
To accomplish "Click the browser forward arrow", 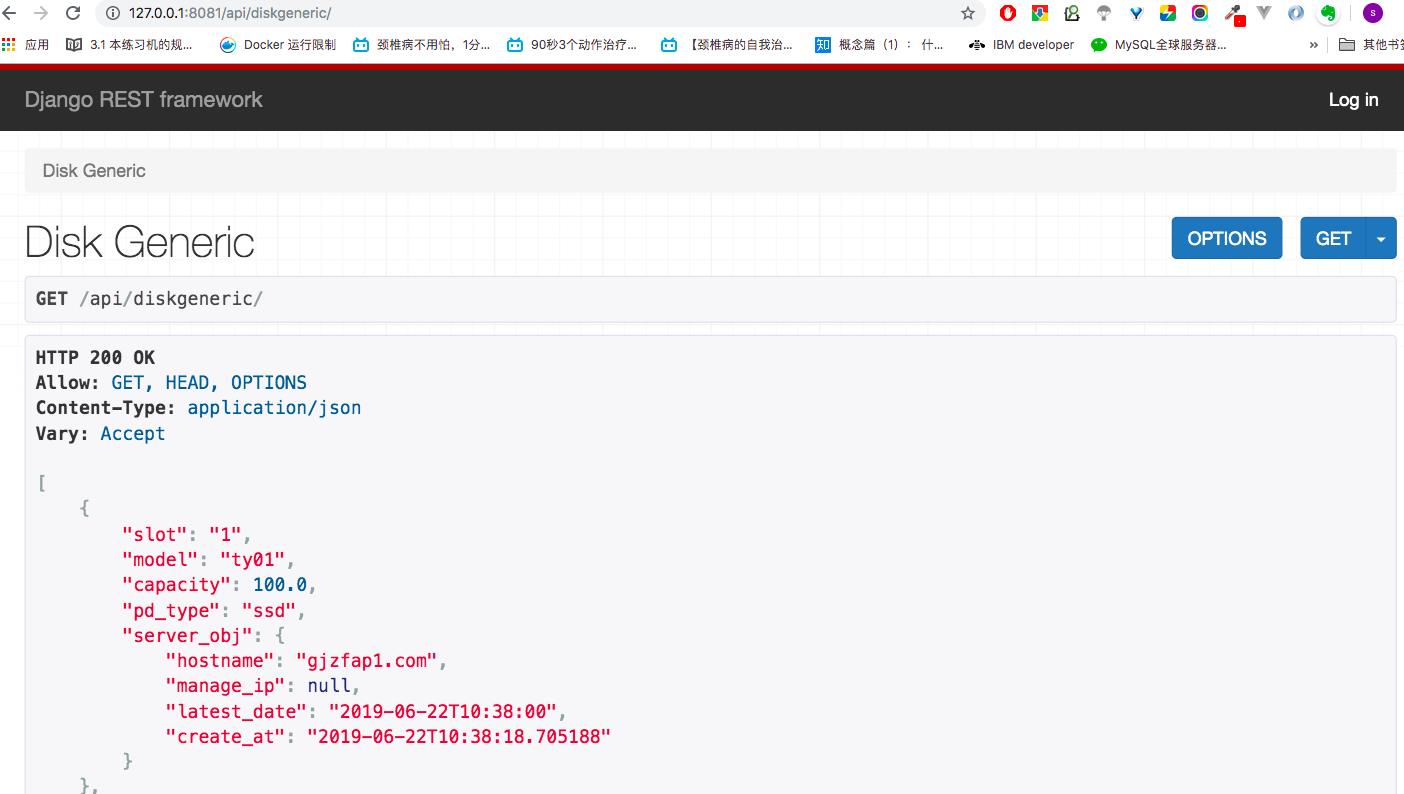I will 41,13.
